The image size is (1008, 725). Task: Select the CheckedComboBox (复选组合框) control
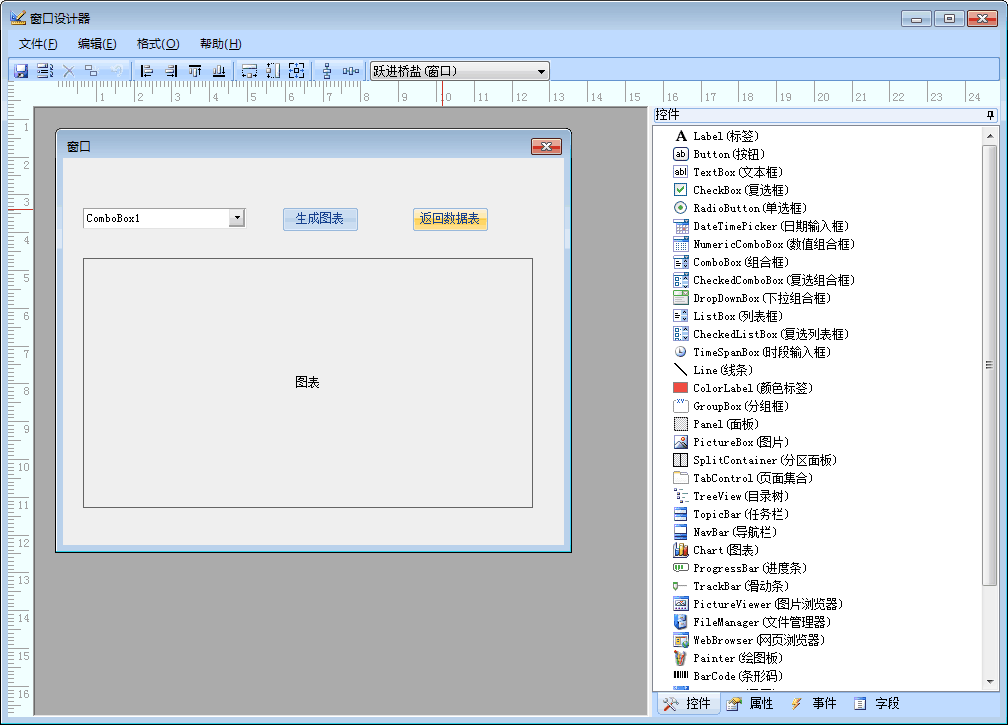coord(764,280)
